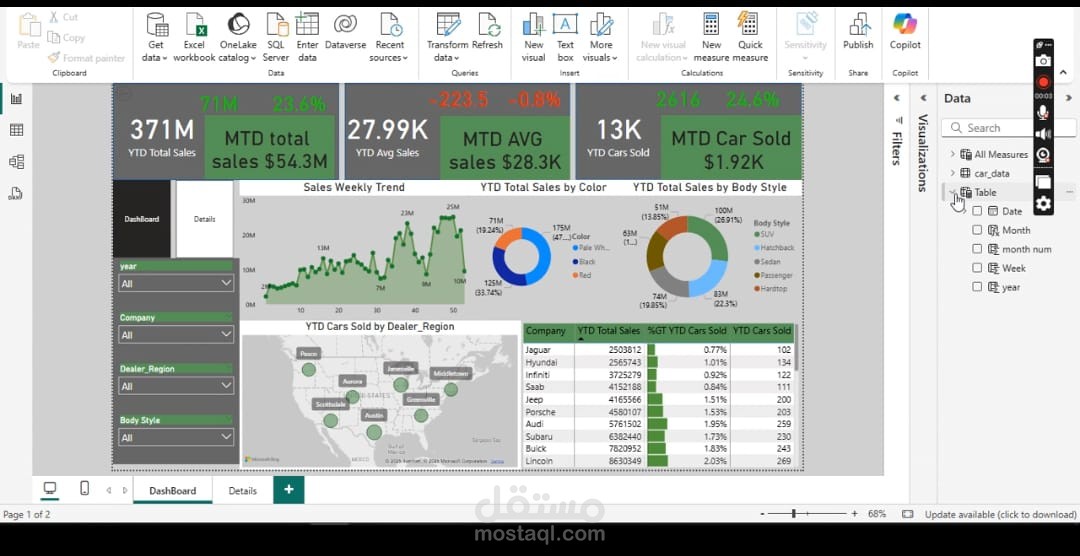1080x556 pixels.
Task: Create a Quick measure
Action: [x=750, y=37]
